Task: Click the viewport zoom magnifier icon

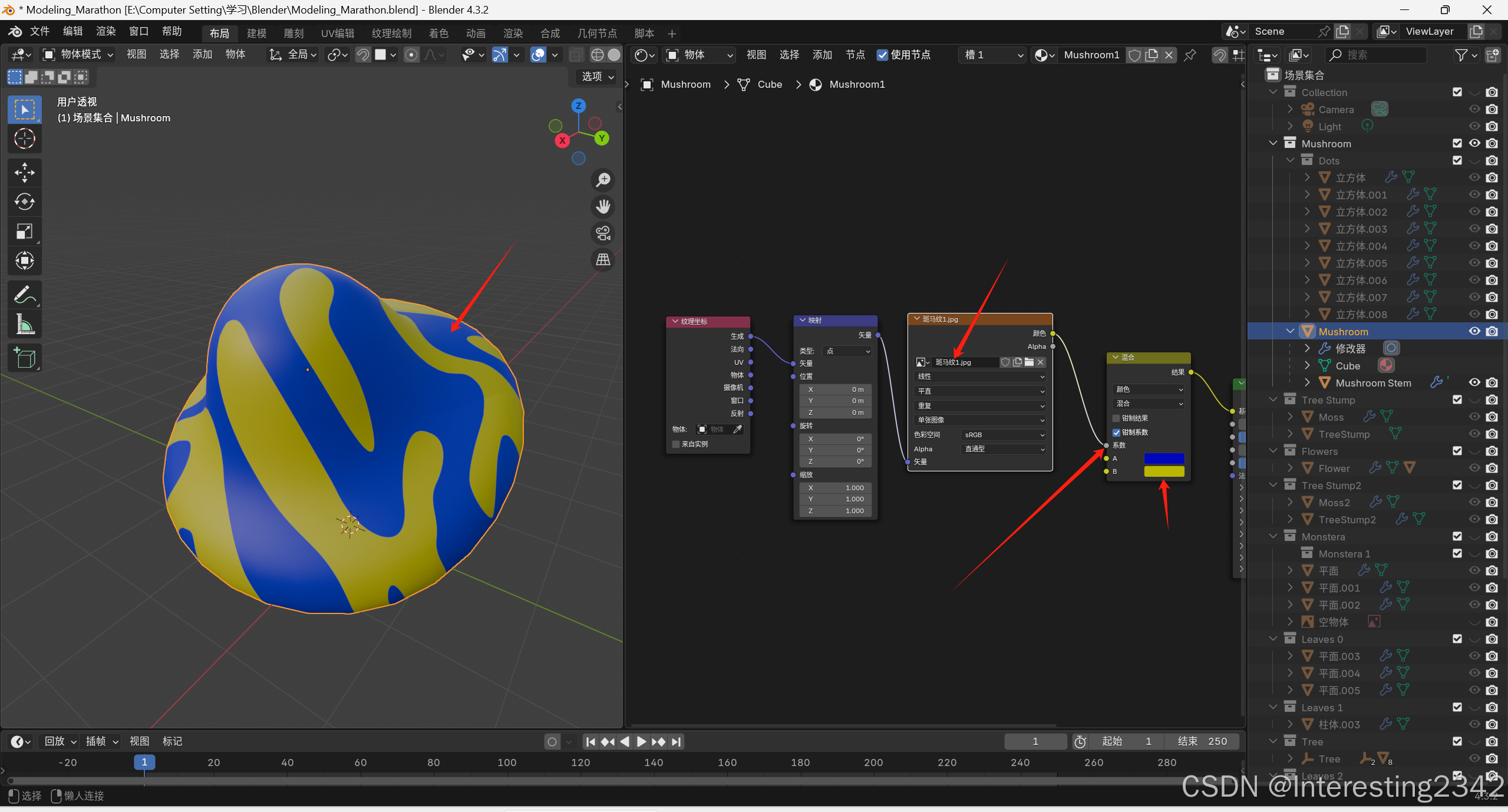Action: 603,180
